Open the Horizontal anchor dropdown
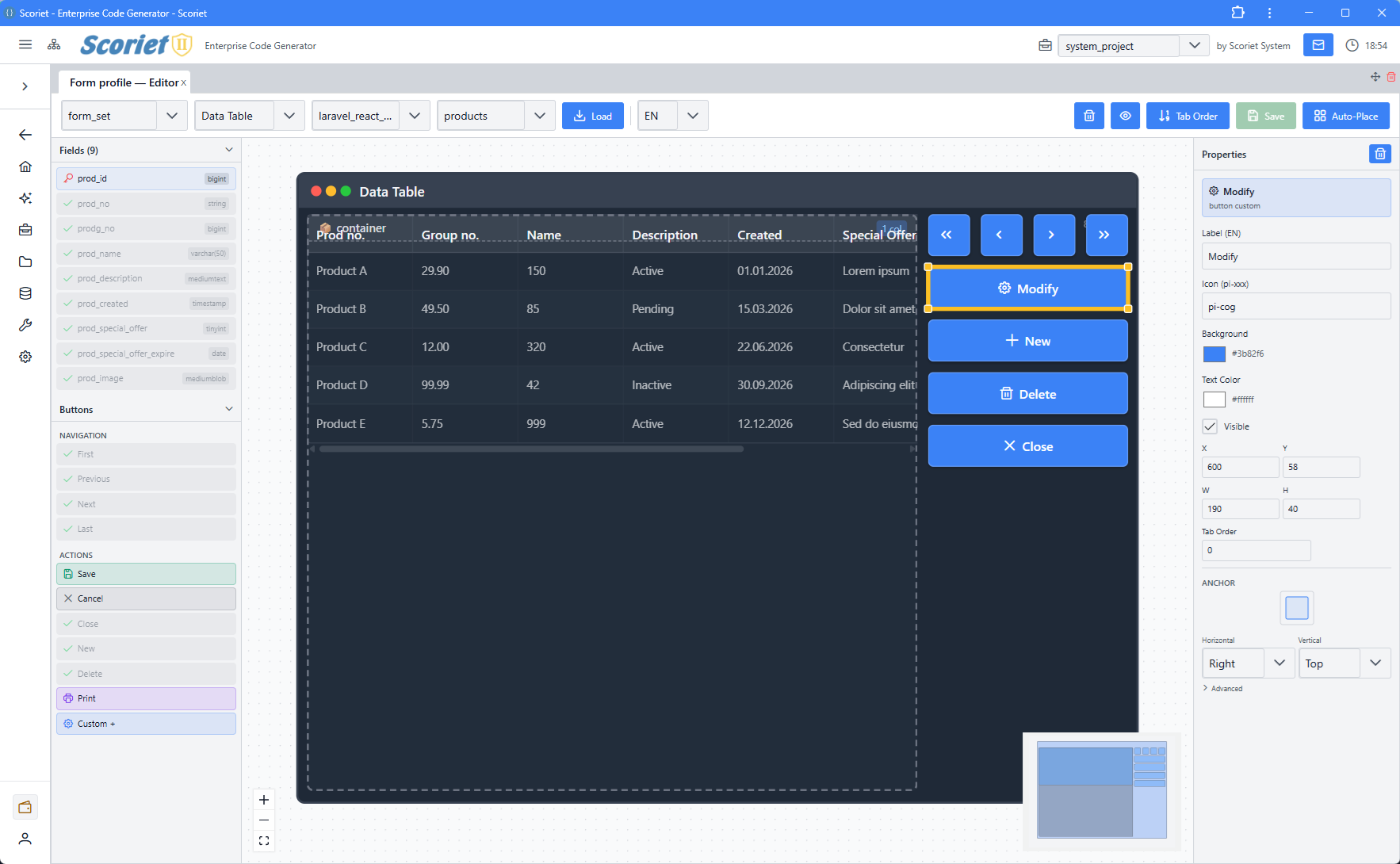The width and height of the screenshot is (1400, 864). coord(1248,663)
